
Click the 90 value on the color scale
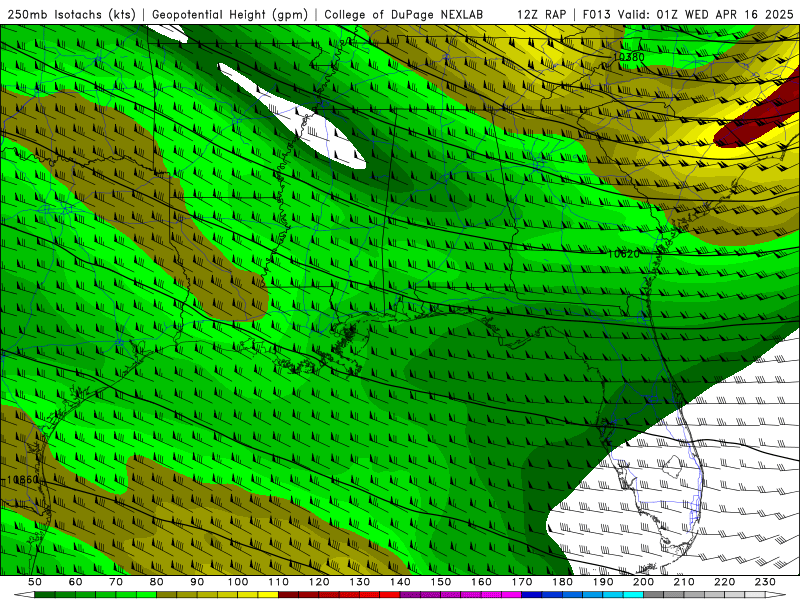(x=197, y=582)
